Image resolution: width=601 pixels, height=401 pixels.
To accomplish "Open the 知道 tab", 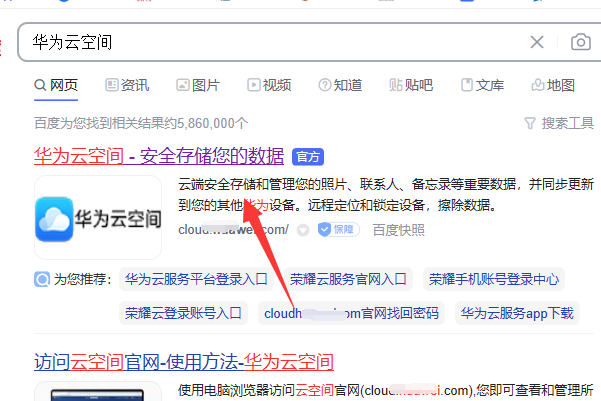I will coord(340,85).
